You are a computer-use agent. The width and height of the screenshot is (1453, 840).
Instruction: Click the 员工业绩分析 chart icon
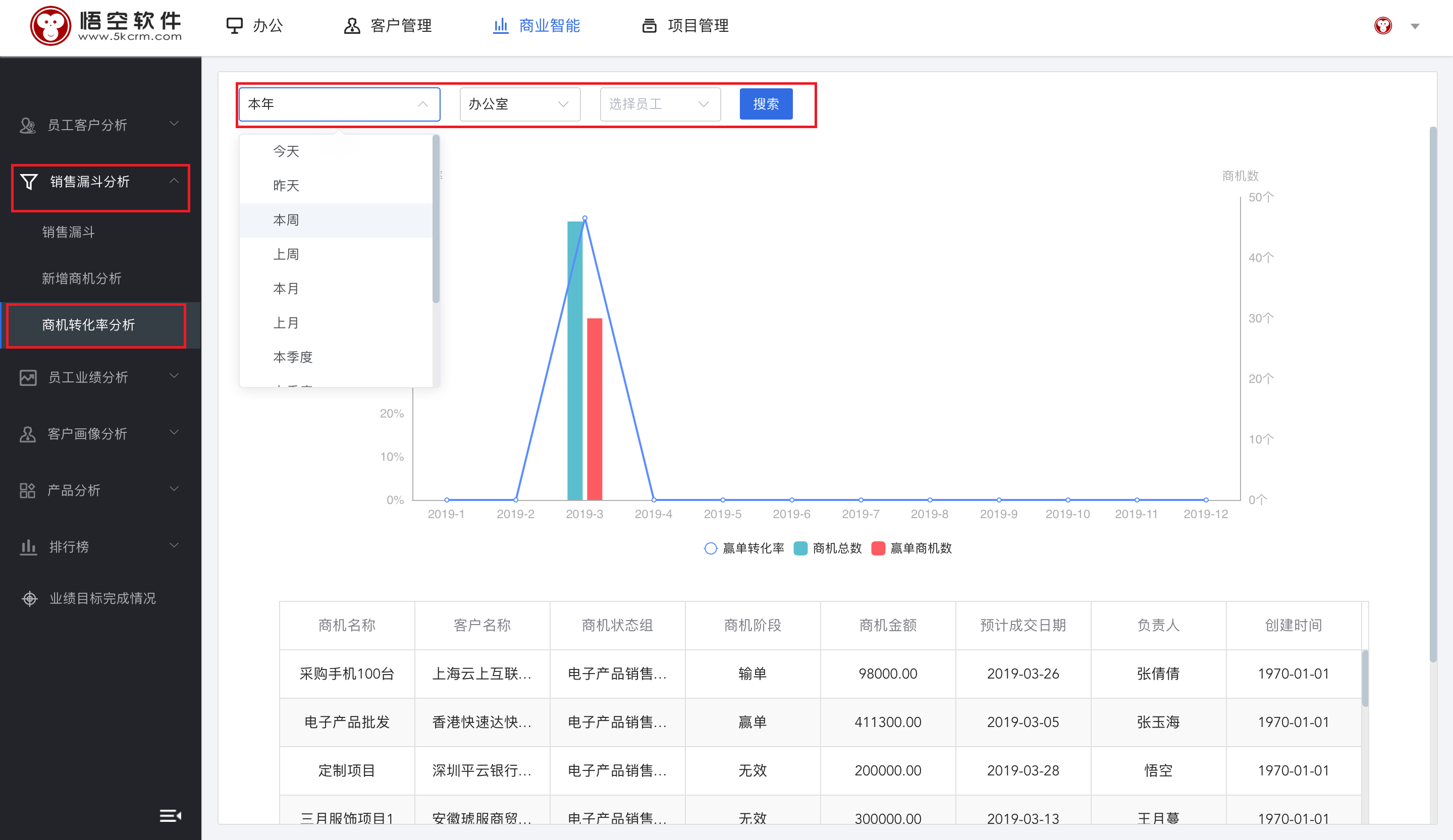coord(28,378)
